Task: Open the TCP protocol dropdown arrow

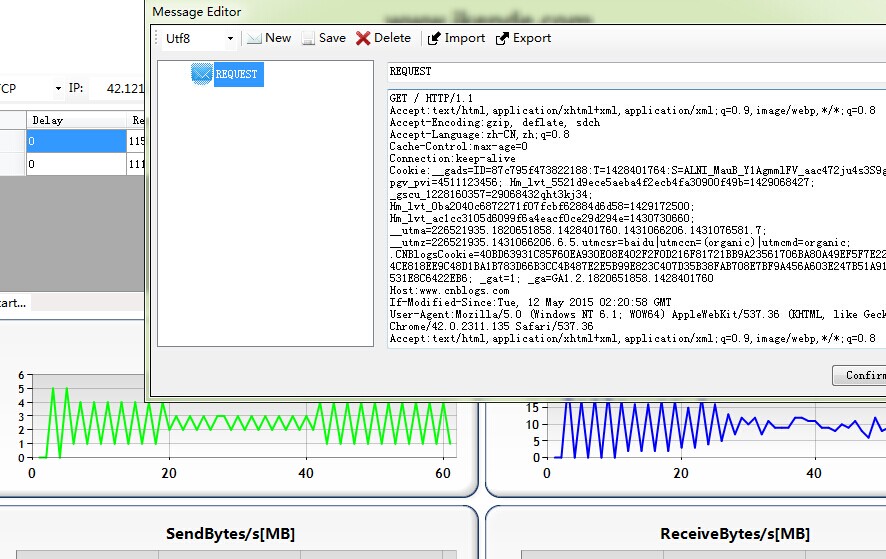Action: tap(58, 89)
